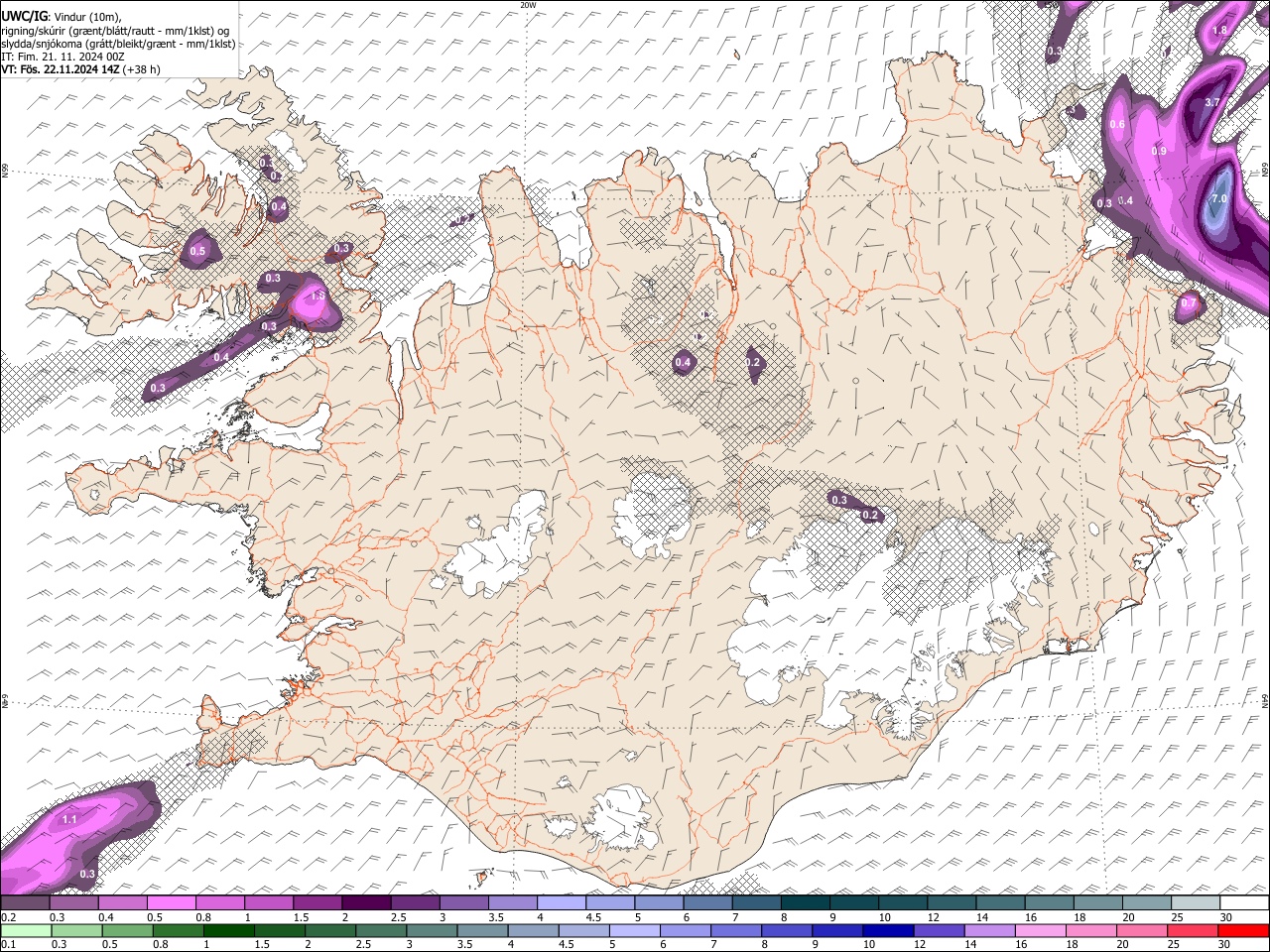Select the upper scale swatch between 8 and 9

pos(805,902)
